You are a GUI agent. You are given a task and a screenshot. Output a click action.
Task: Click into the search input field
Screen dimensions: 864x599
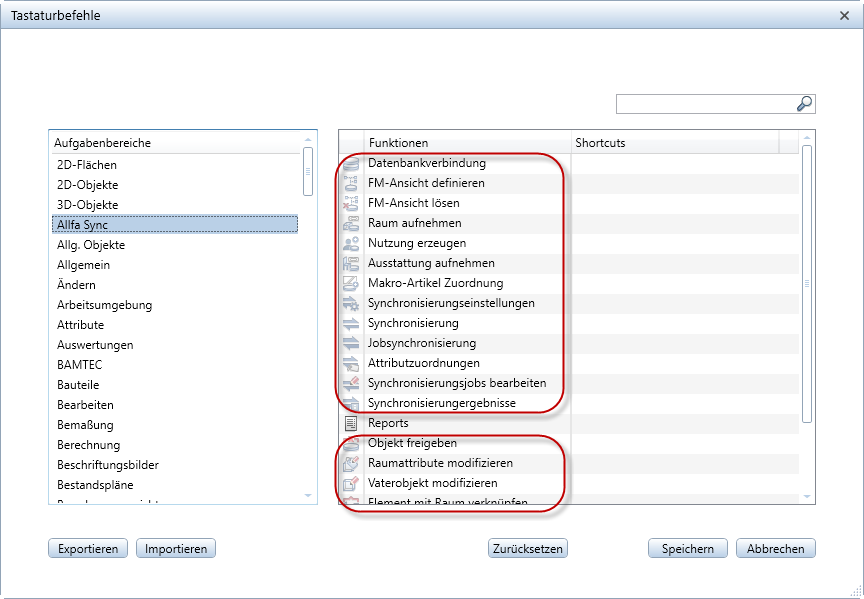704,104
